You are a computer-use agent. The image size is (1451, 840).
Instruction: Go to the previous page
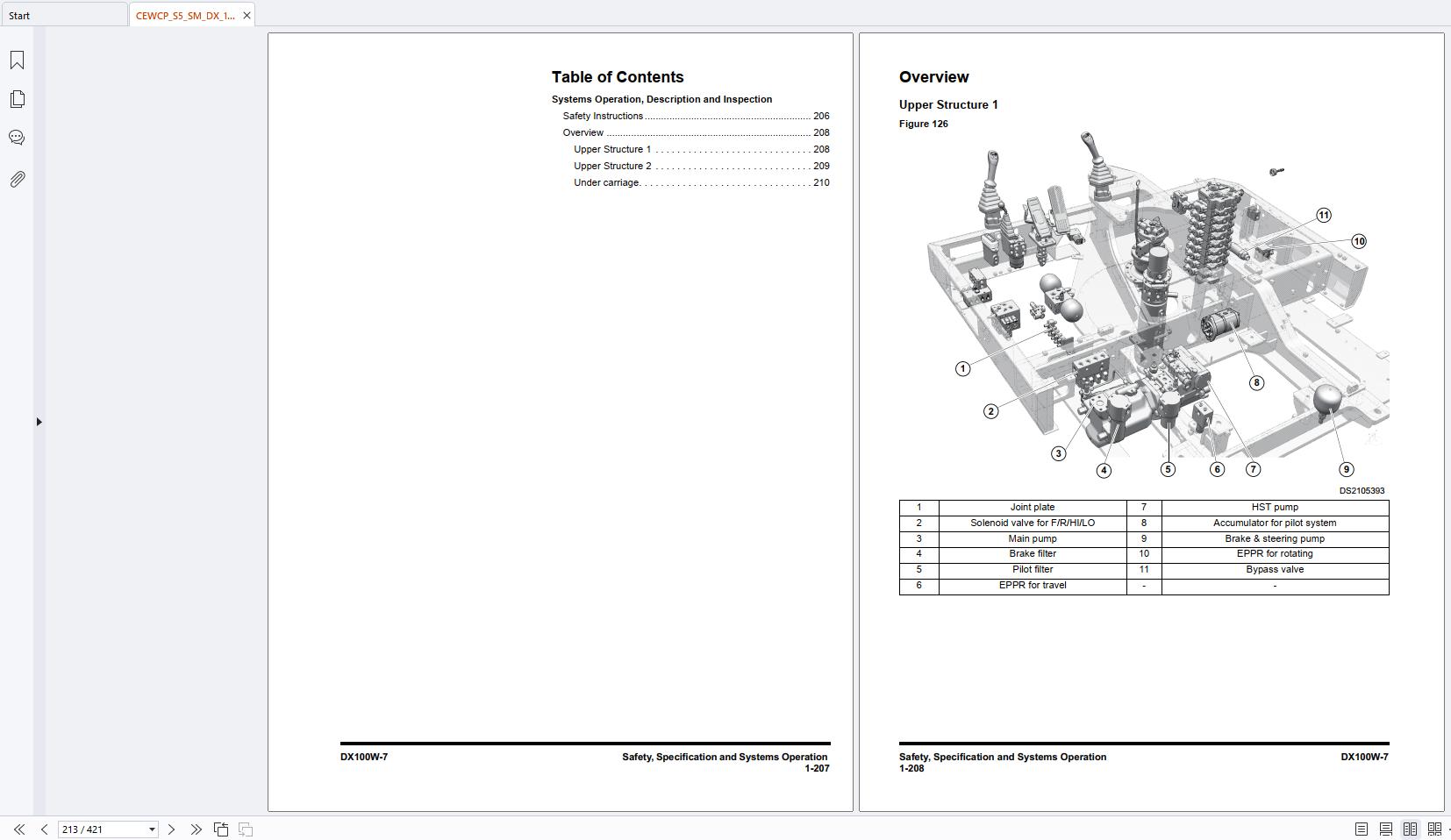click(x=44, y=829)
